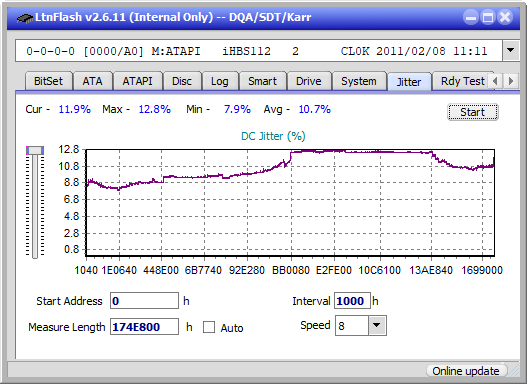Minimize the LtnFlash window
Viewport: 527px width, 384px height.
pyautogui.click(x=471, y=17)
